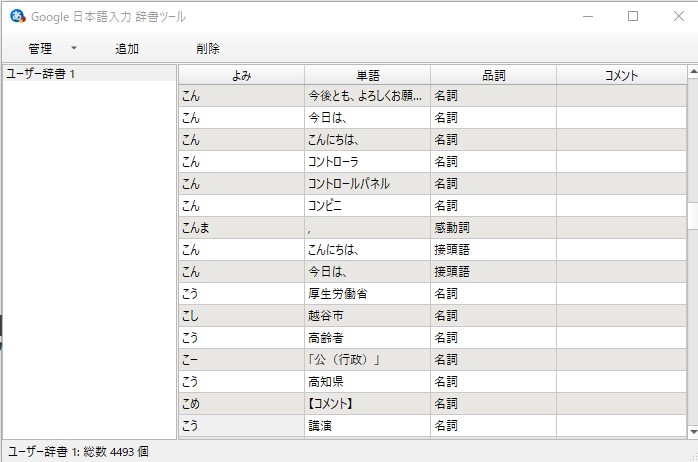Click the コメント column header
The image size is (698, 462).
620,76
